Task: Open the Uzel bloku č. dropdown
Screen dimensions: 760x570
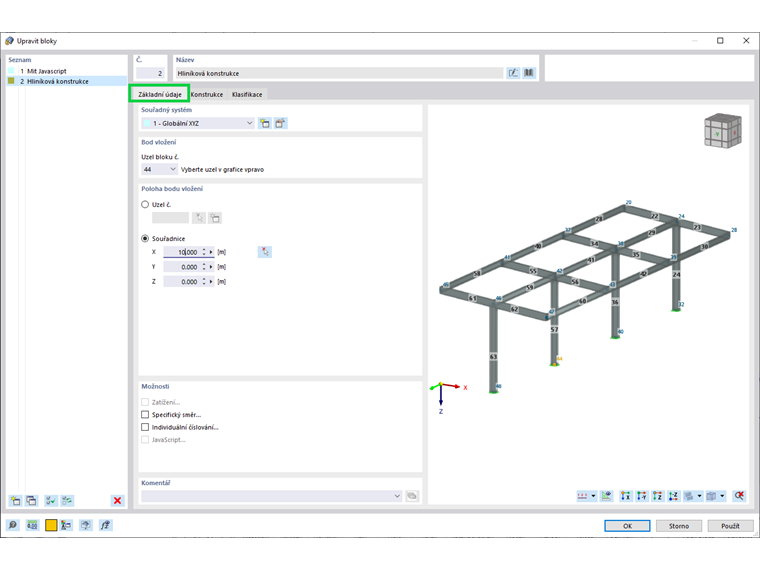Action: (x=159, y=169)
